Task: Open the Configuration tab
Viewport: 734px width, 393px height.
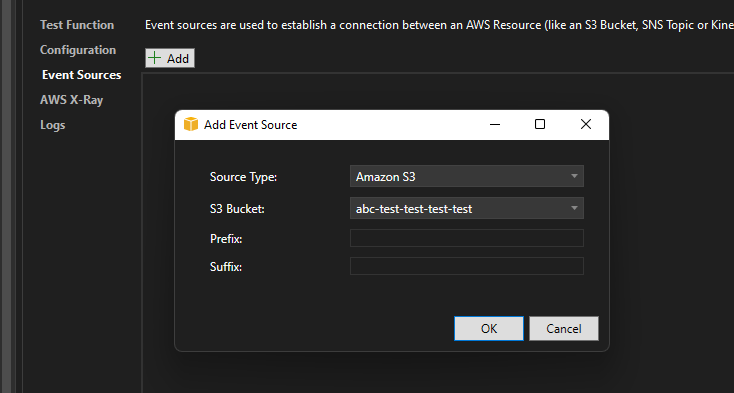Action: 78,50
